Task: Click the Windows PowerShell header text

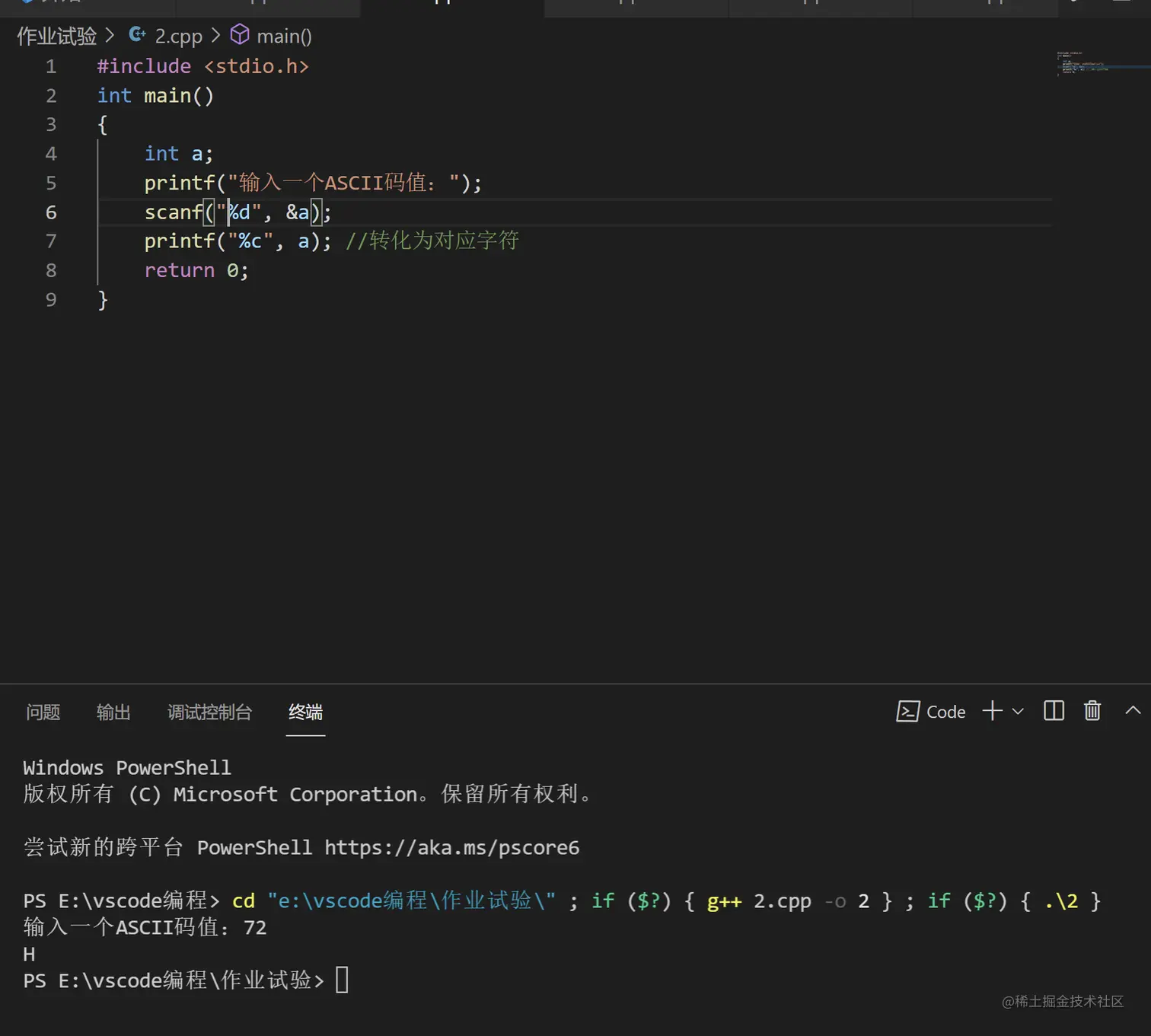Action: (x=127, y=767)
